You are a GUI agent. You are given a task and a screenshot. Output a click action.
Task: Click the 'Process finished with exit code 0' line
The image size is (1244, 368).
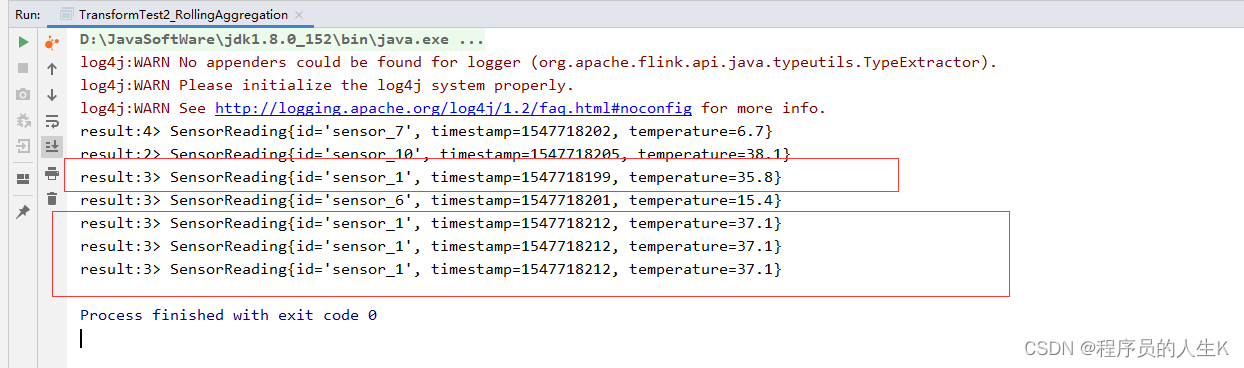point(228,315)
